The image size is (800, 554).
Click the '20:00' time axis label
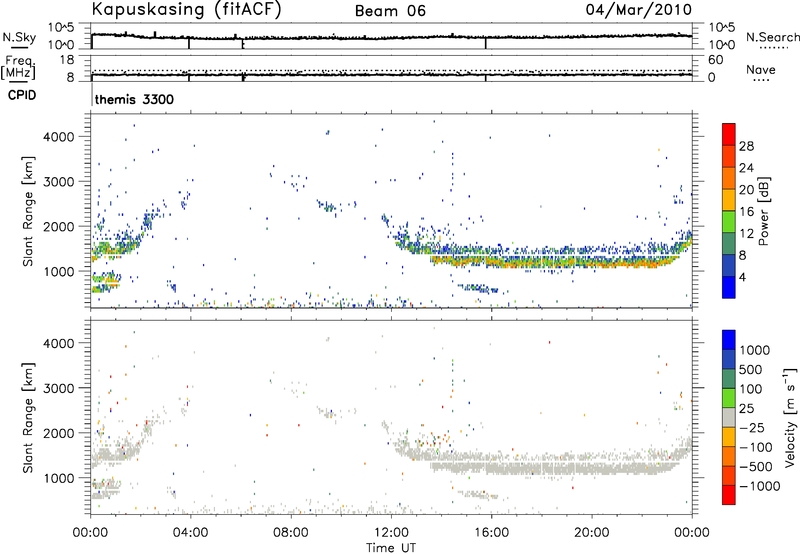click(x=592, y=533)
